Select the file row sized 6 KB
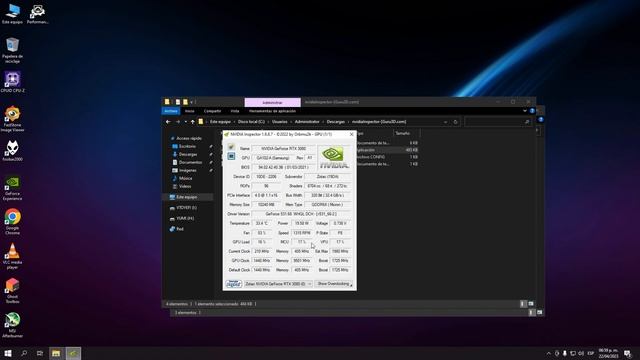Screen dimensions: 640x360 pyautogui.click(x=387, y=143)
